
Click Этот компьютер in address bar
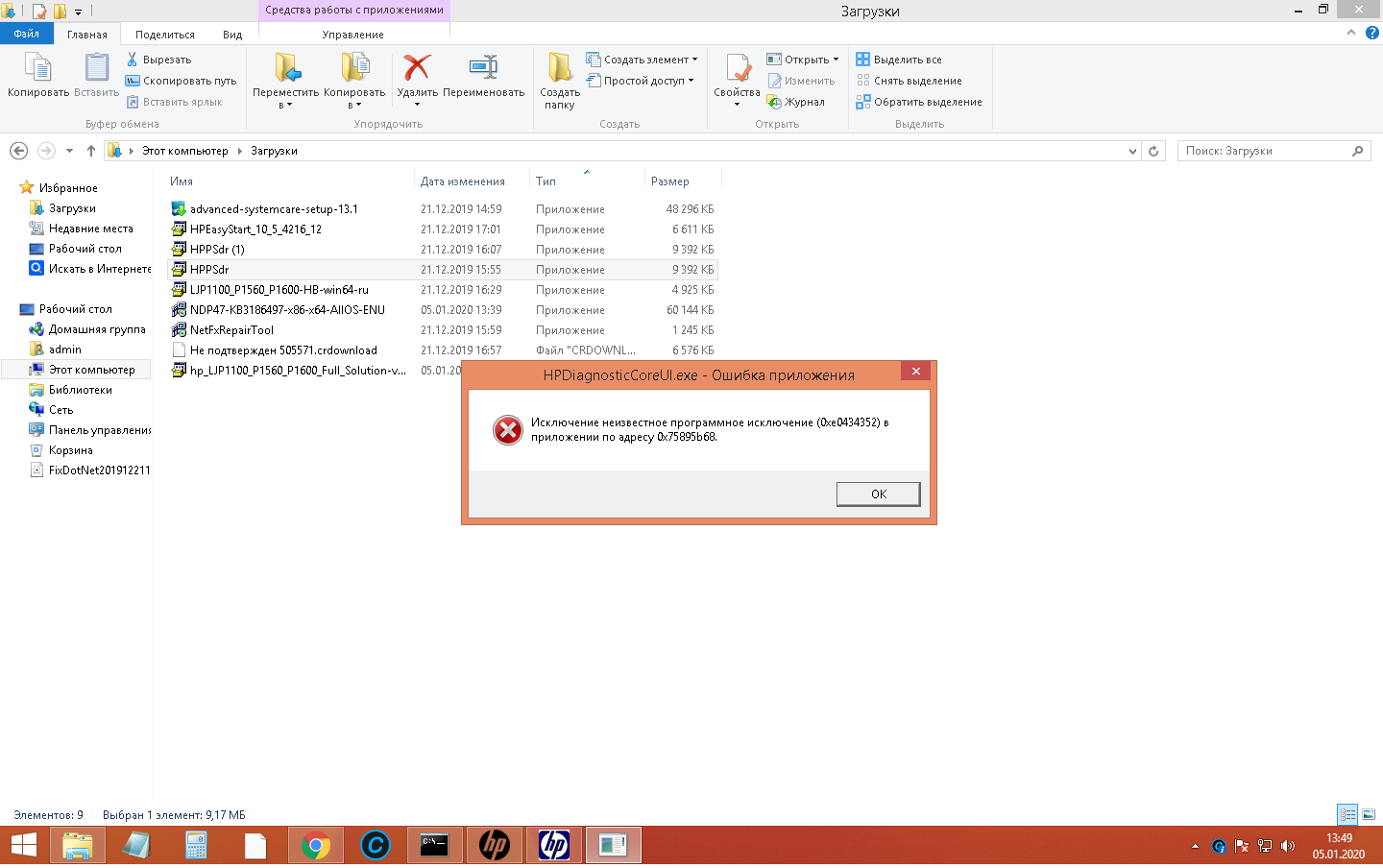(x=185, y=151)
